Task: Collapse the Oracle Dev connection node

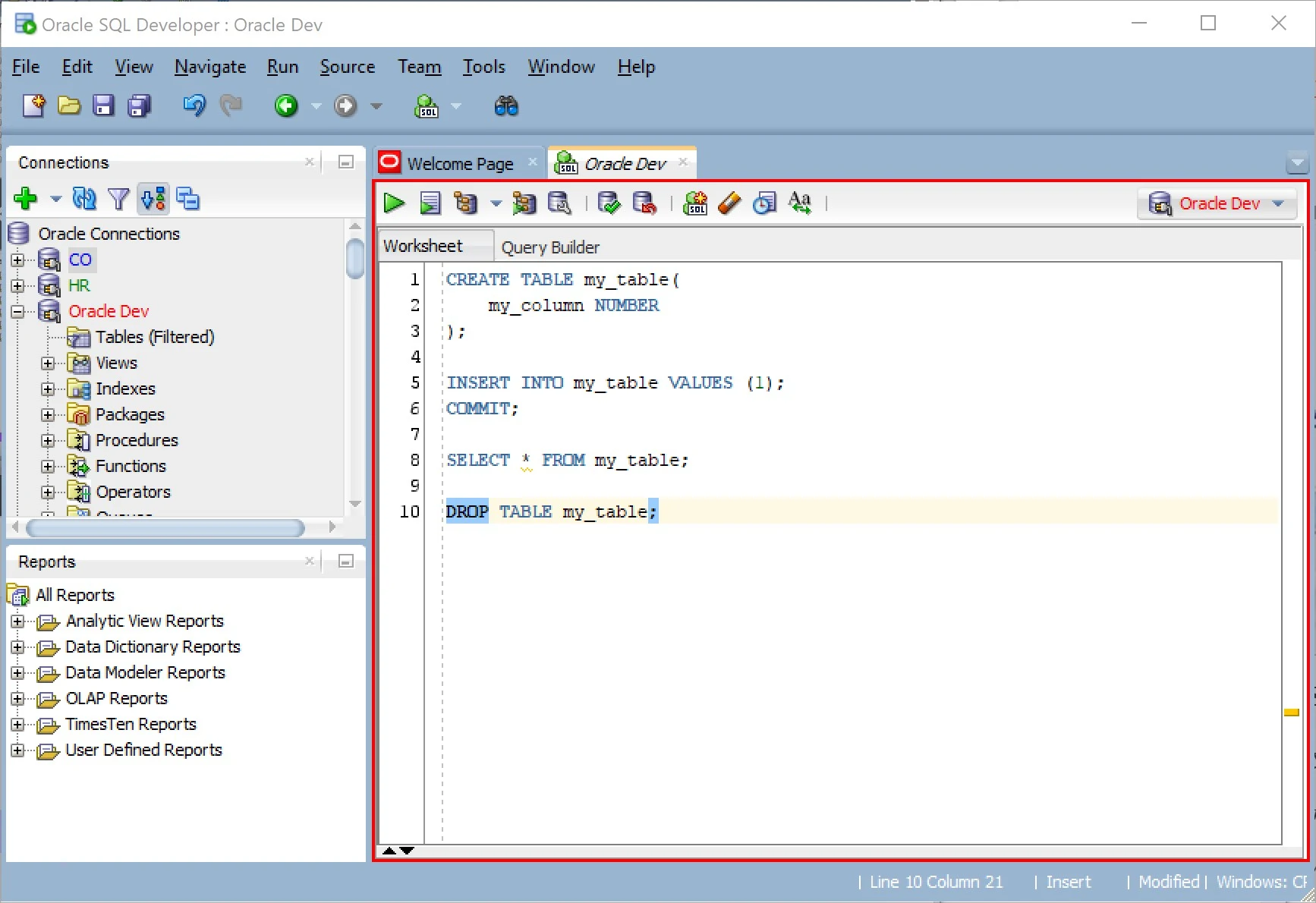Action: tap(18, 312)
